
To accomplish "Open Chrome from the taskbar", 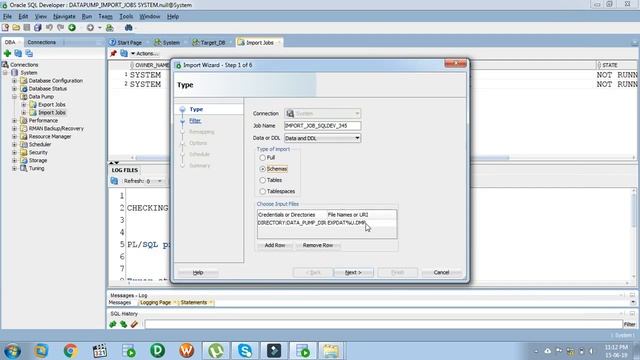I will click(70, 351).
